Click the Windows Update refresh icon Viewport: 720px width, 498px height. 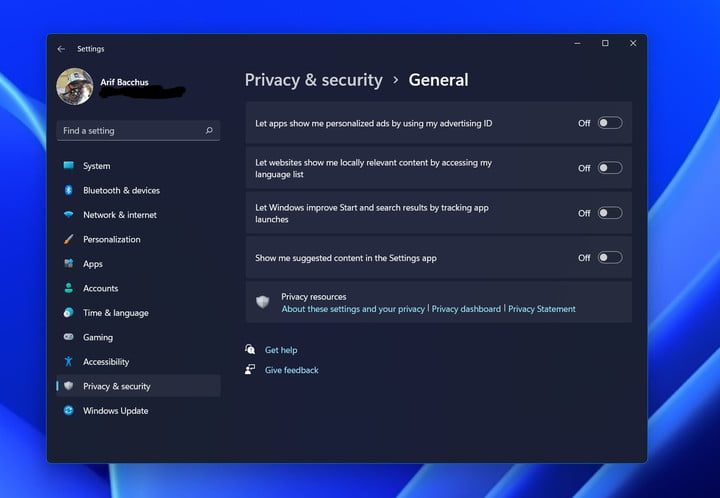(x=68, y=410)
